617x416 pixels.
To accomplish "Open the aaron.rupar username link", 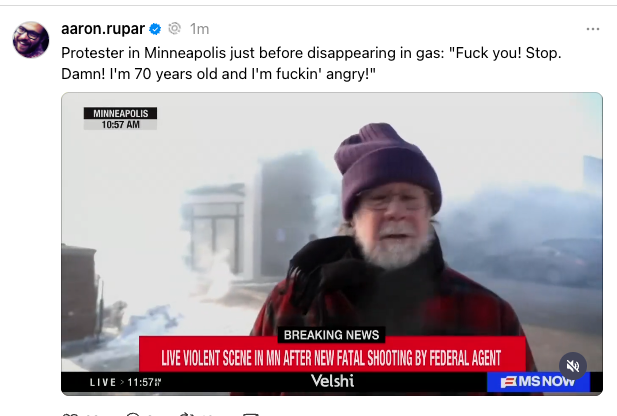I will coord(103,29).
